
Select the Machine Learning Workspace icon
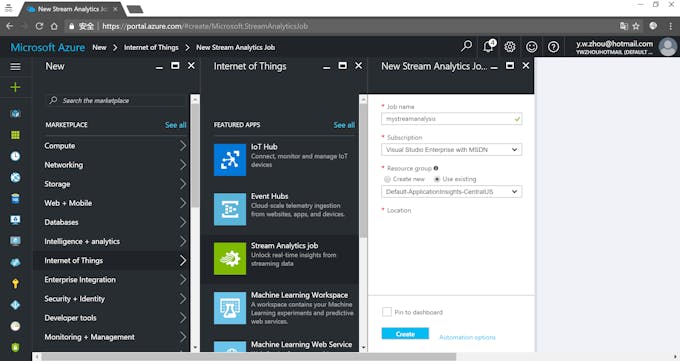[x=230, y=308]
